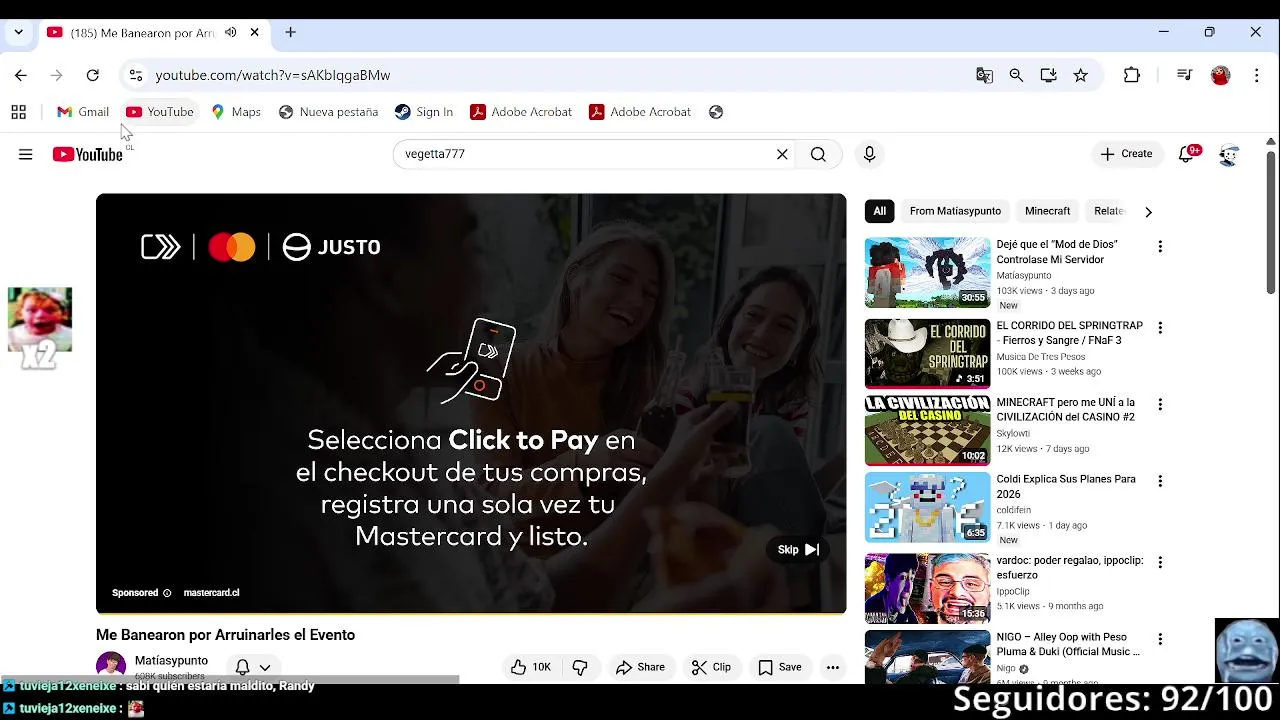Open the Sign In bookmark
1280x720 pixels.
pyautogui.click(x=424, y=112)
